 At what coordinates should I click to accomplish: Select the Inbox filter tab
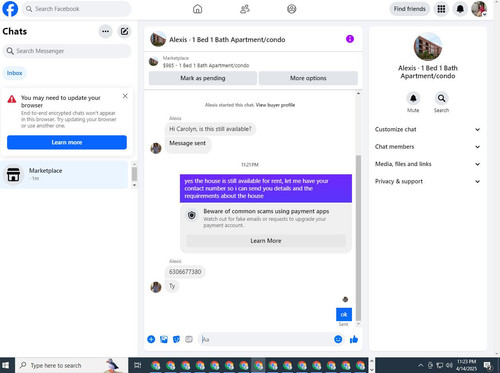(x=14, y=73)
